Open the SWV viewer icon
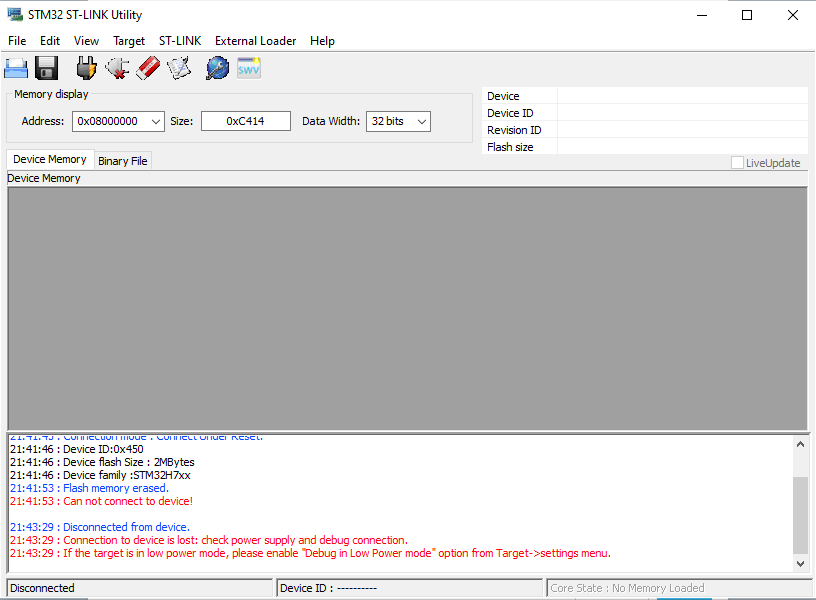This screenshot has width=816, height=600. (249, 68)
